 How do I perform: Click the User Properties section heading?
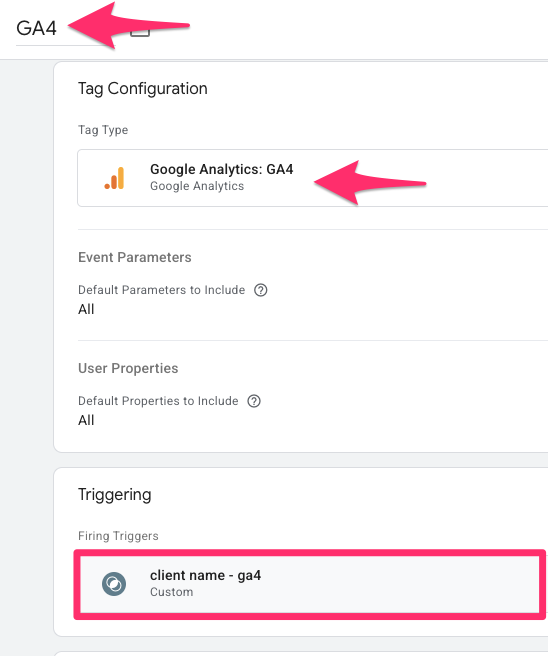pyautogui.click(x=128, y=368)
